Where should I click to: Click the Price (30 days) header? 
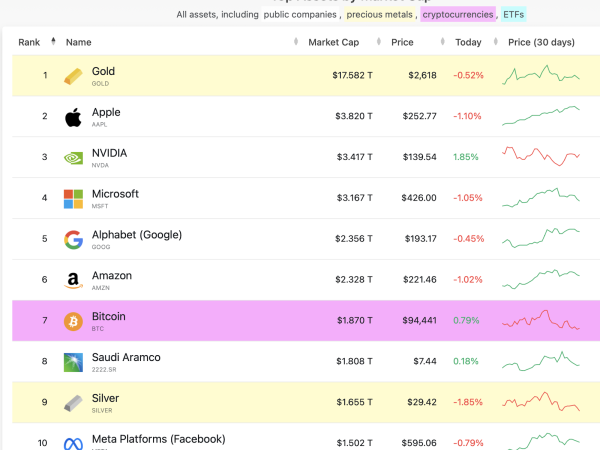(x=541, y=42)
